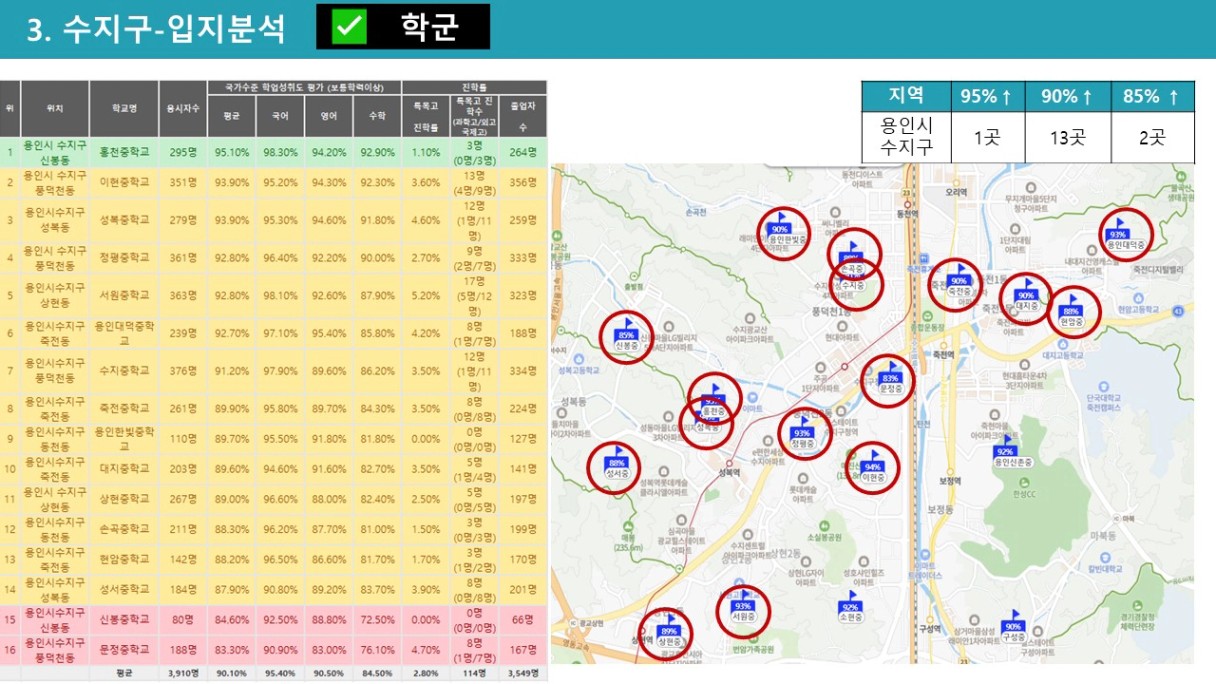The height and width of the screenshot is (684, 1216).
Task: Click the 대지중학교 cell in row 10
Action: click(x=124, y=468)
